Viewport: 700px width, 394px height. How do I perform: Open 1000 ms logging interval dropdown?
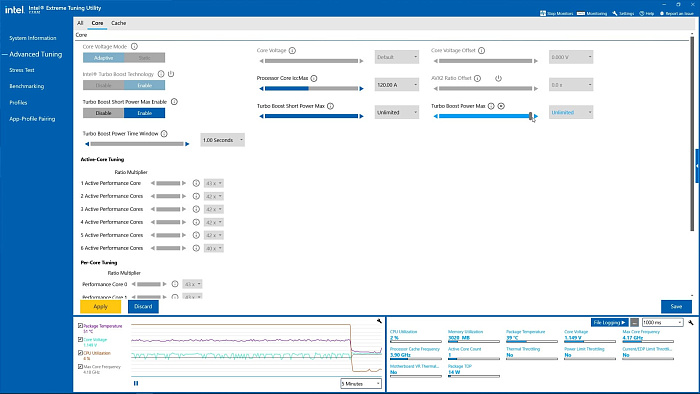click(x=662, y=322)
